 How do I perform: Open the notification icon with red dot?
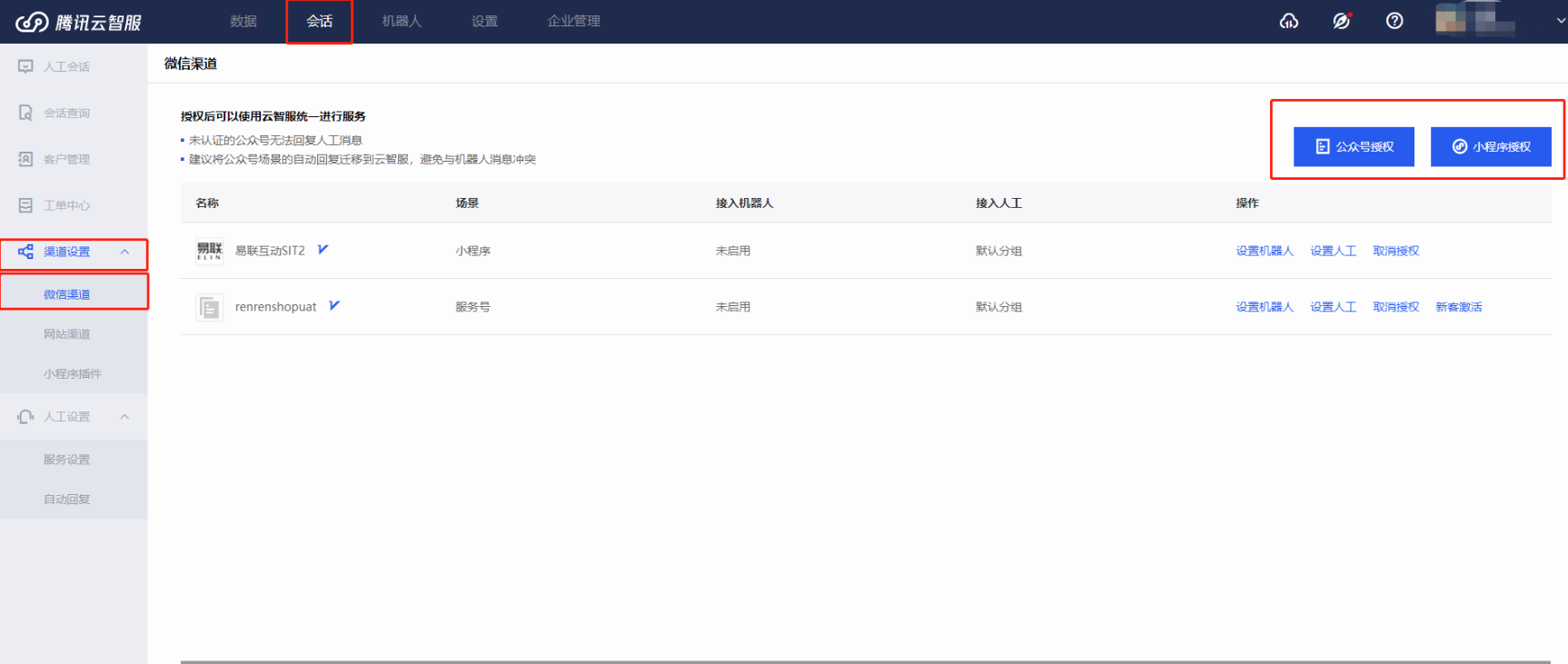(x=1342, y=21)
